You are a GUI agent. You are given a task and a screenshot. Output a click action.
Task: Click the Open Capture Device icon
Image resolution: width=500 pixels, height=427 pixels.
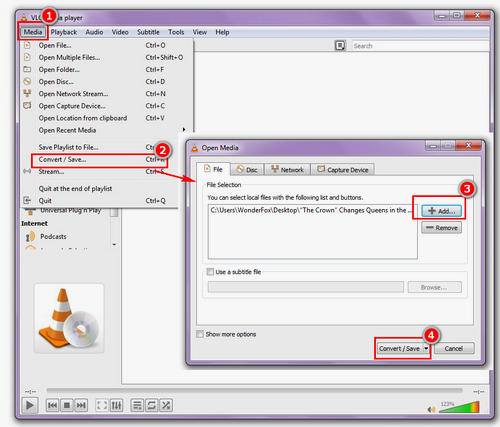point(27,106)
